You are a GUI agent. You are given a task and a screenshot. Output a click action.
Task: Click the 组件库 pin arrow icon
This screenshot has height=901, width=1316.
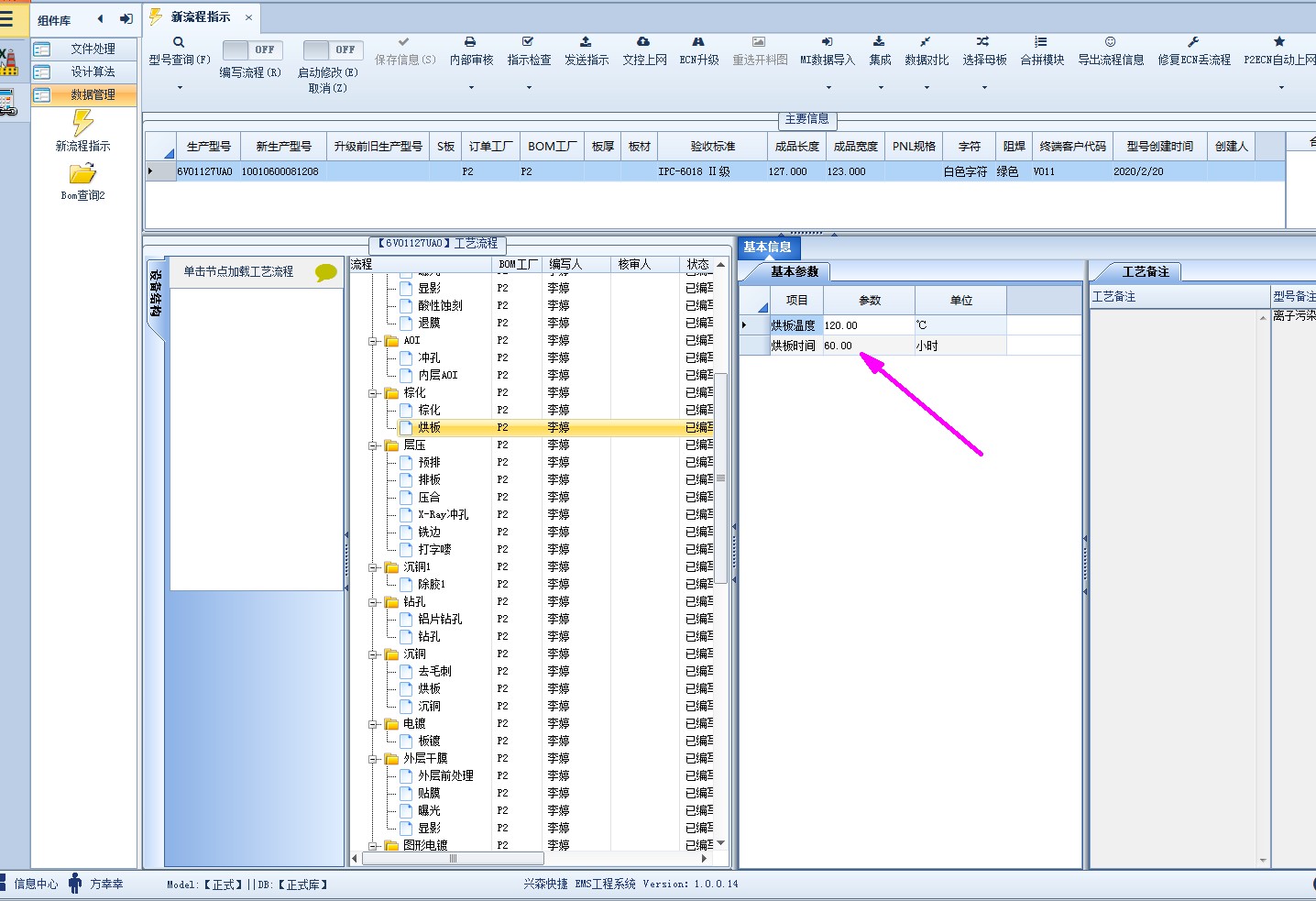(x=126, y=19)
